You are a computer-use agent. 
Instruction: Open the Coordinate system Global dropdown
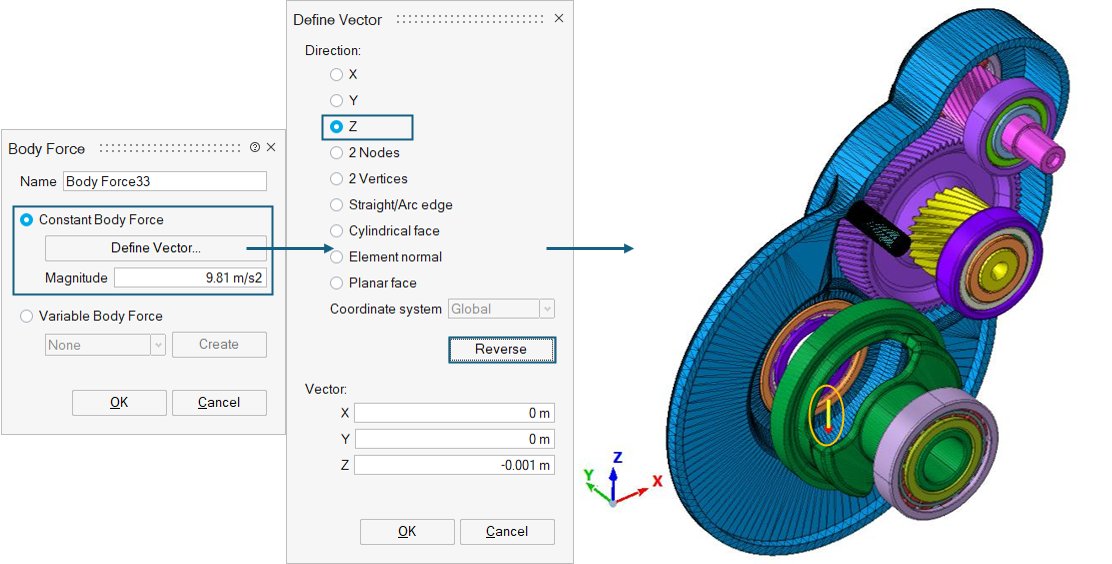tap(501, 309)
